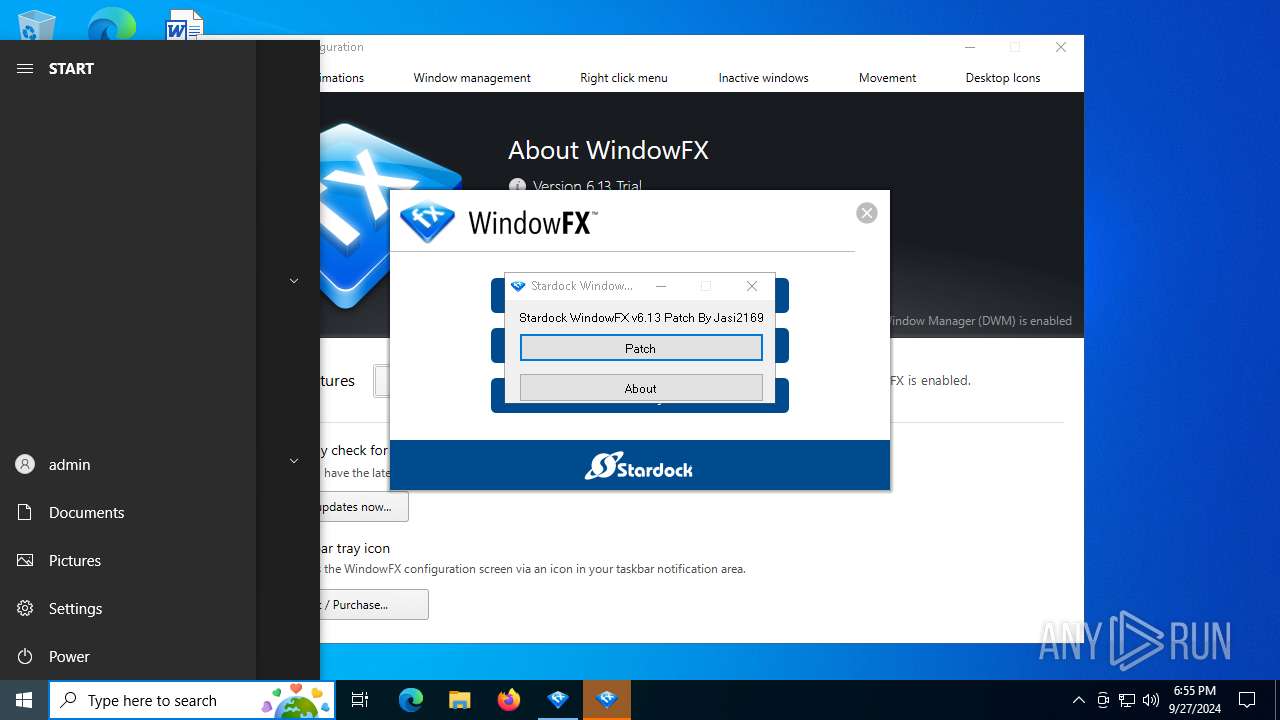Click the info icon beside Version 6.13 Trial
Screen dimensions: 1280x720
pos(517,186)
